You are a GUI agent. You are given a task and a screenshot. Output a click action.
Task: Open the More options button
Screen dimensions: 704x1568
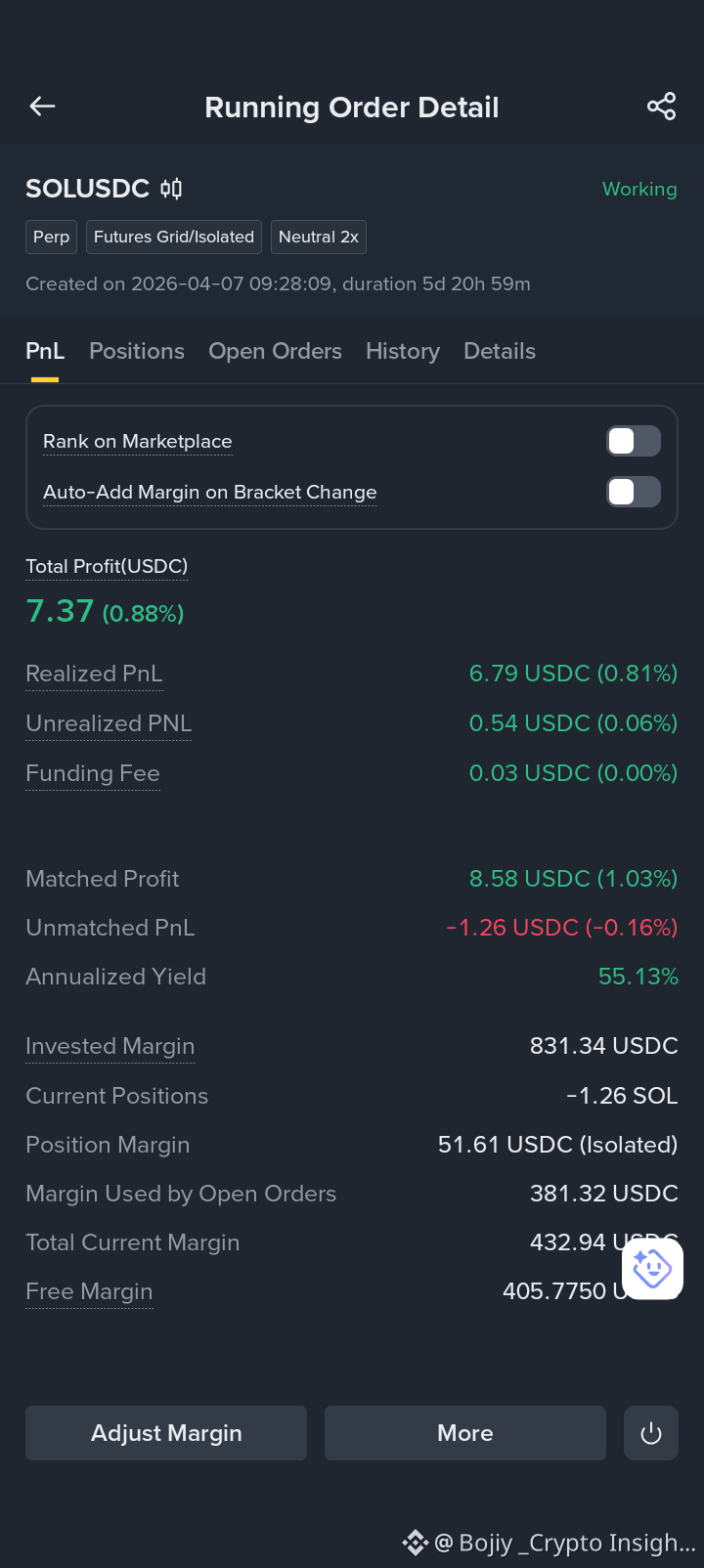coord(465,1433)
